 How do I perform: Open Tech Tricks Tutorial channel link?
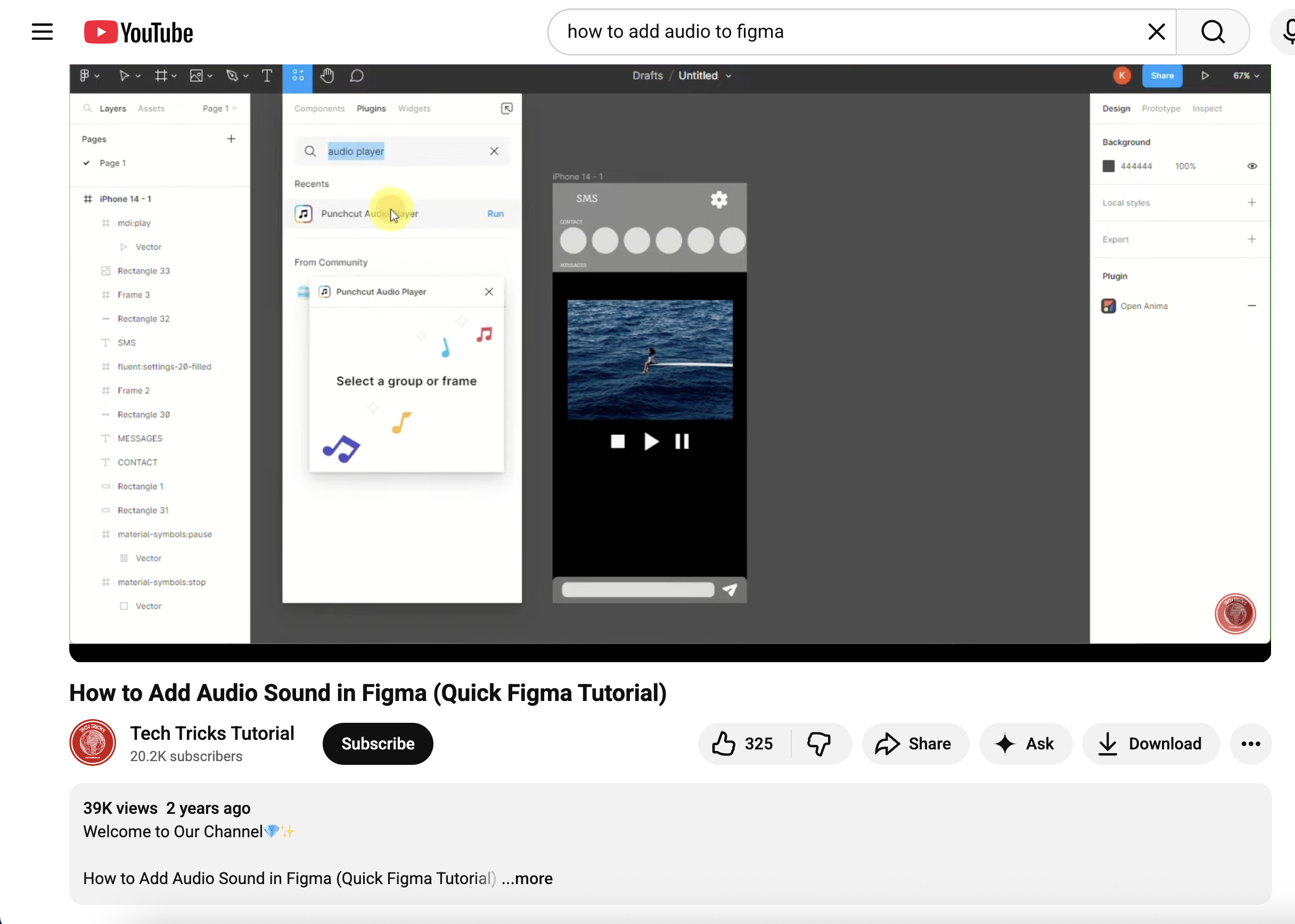(x=212, y=733)
